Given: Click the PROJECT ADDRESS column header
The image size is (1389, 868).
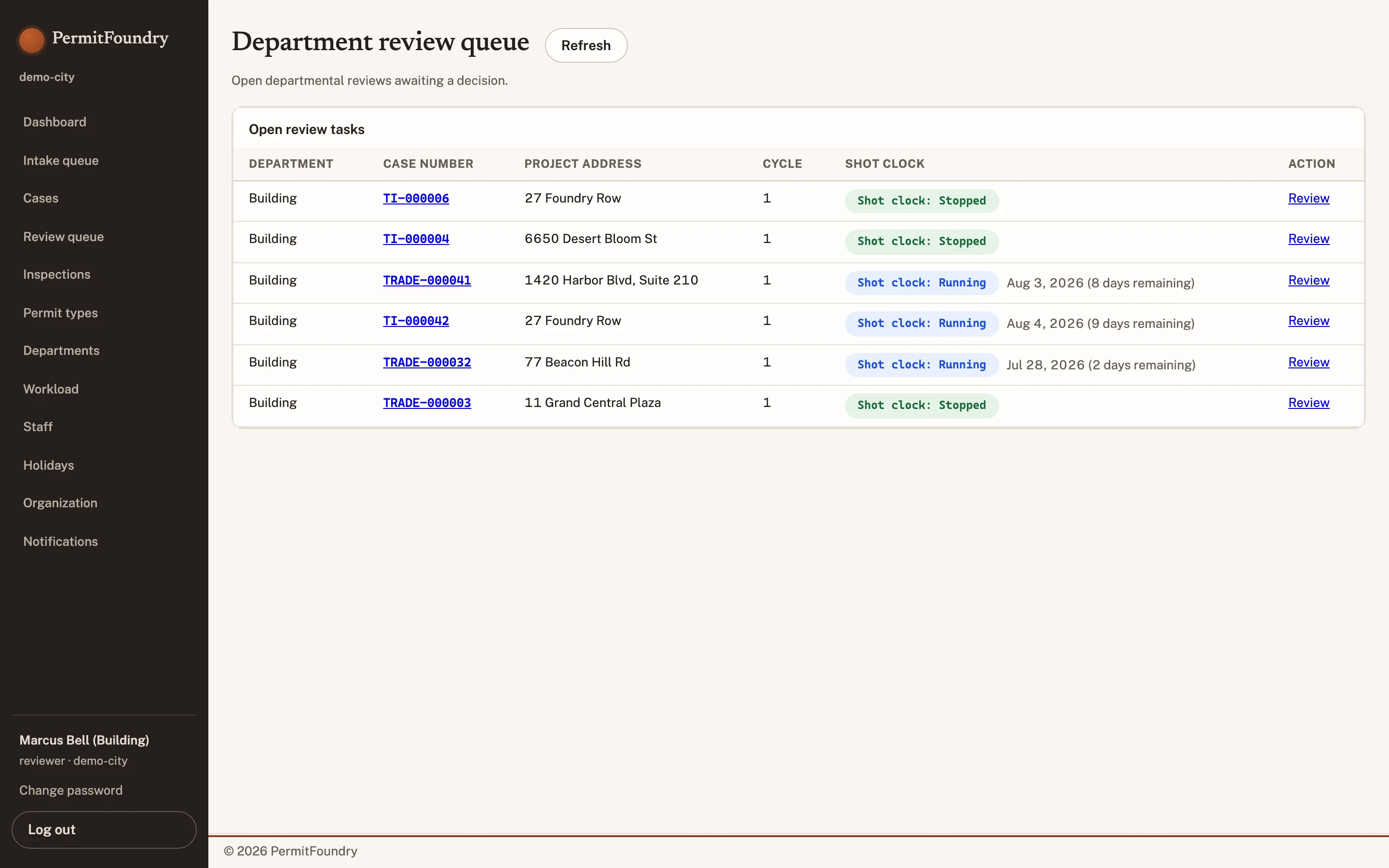Looking at the screenshot, I should click(583, 164).
